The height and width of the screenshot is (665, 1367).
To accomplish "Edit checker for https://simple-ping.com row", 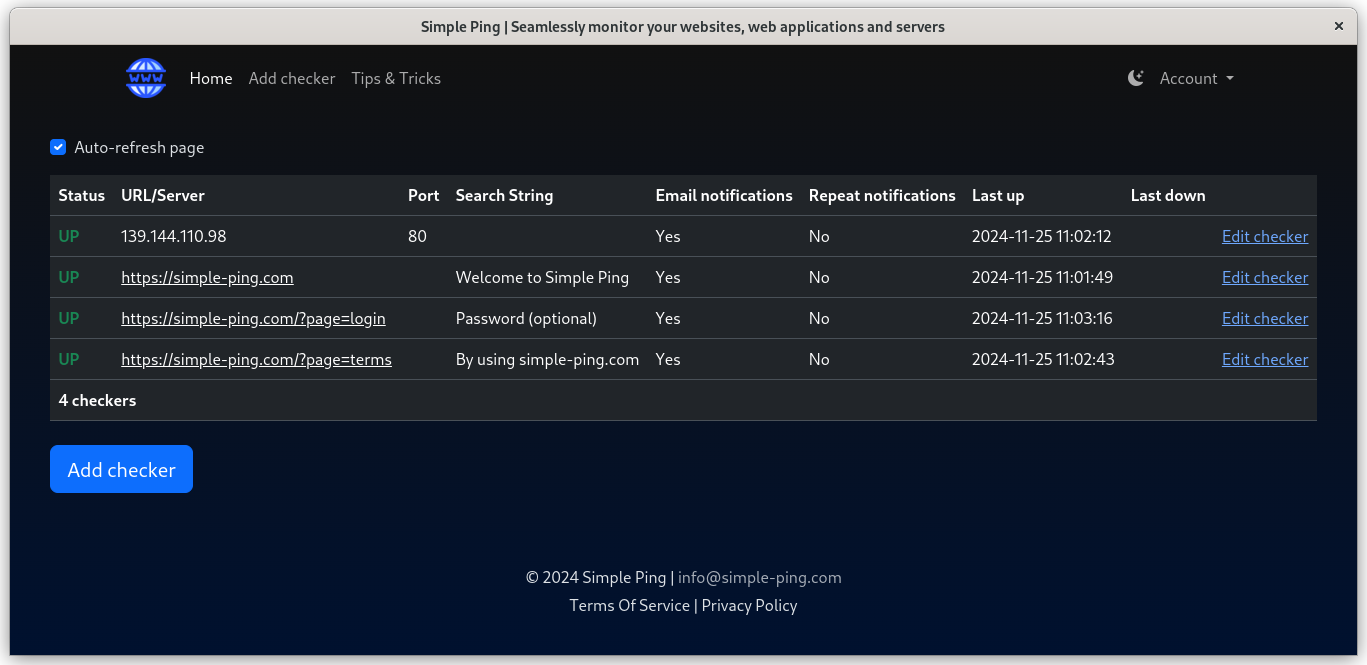I will coord(1265,277).
